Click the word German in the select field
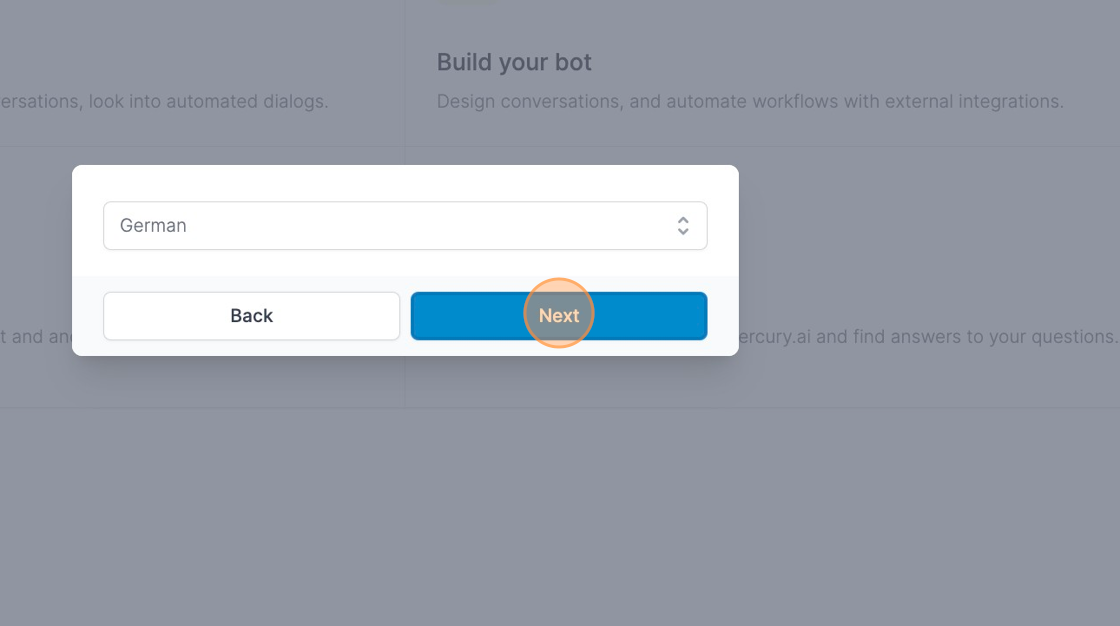The width and height of the screenshot is (1120, 626). tap(153, 226)
